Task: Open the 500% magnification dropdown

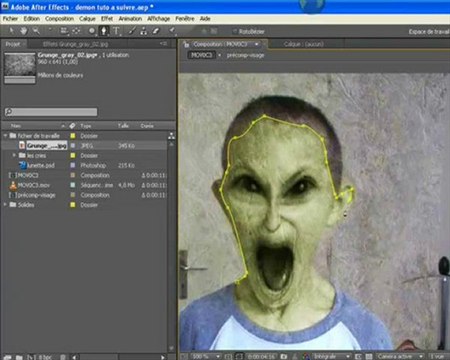Action: [x=206, y=356]
